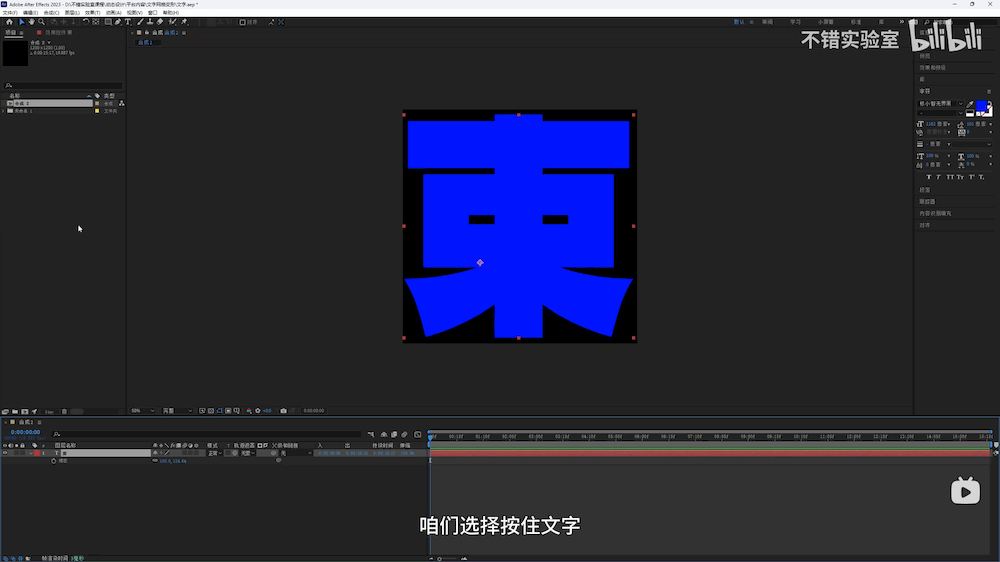Open layer 1 blending mode dropdown
Image resolution: width=1000 pixels, height=562 pixels.
(x=214, y=453)
